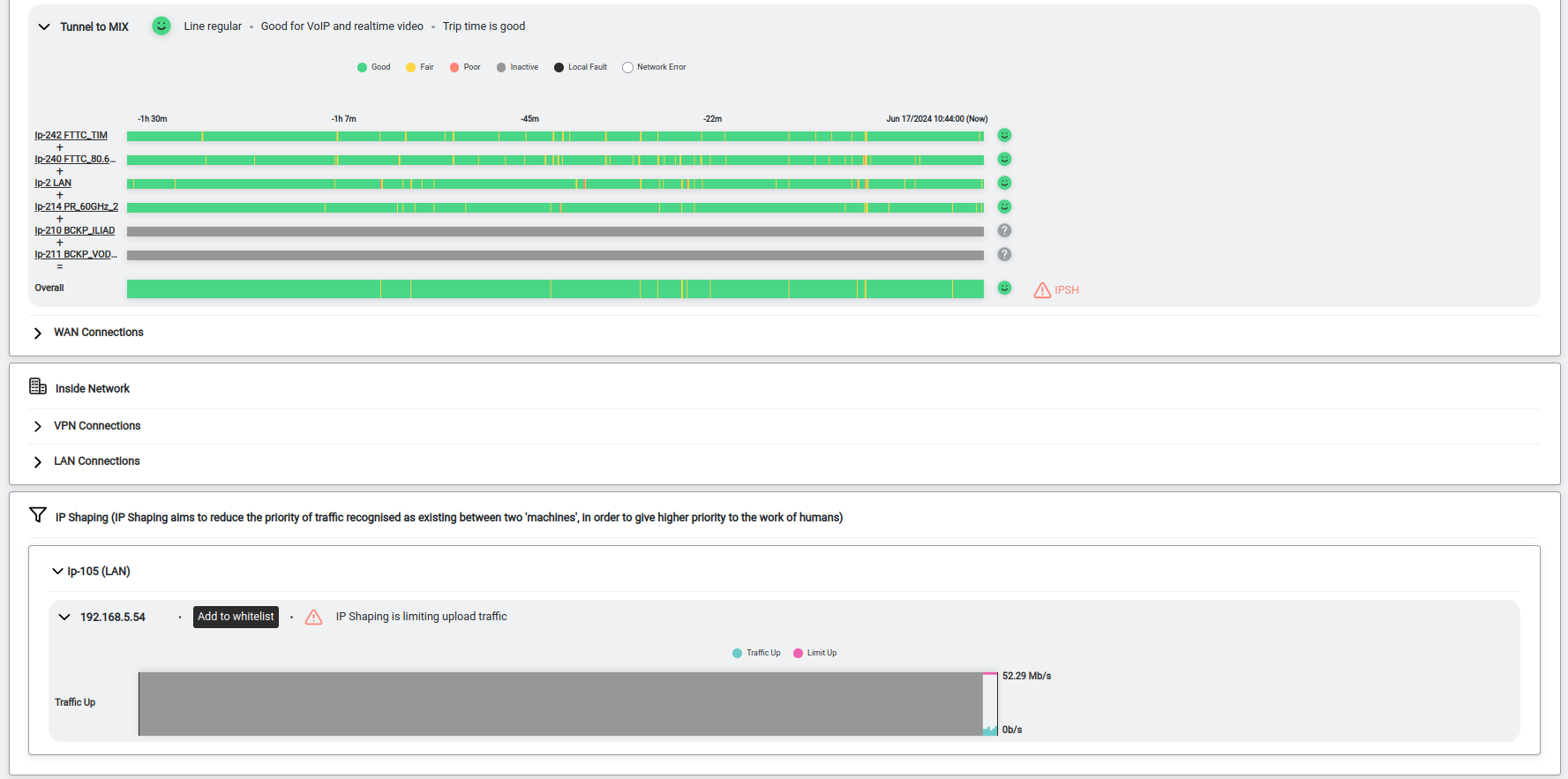Click the Overall quality timeline bar
The height and width of the screenshot is (779, 1568).
point(555,288)
